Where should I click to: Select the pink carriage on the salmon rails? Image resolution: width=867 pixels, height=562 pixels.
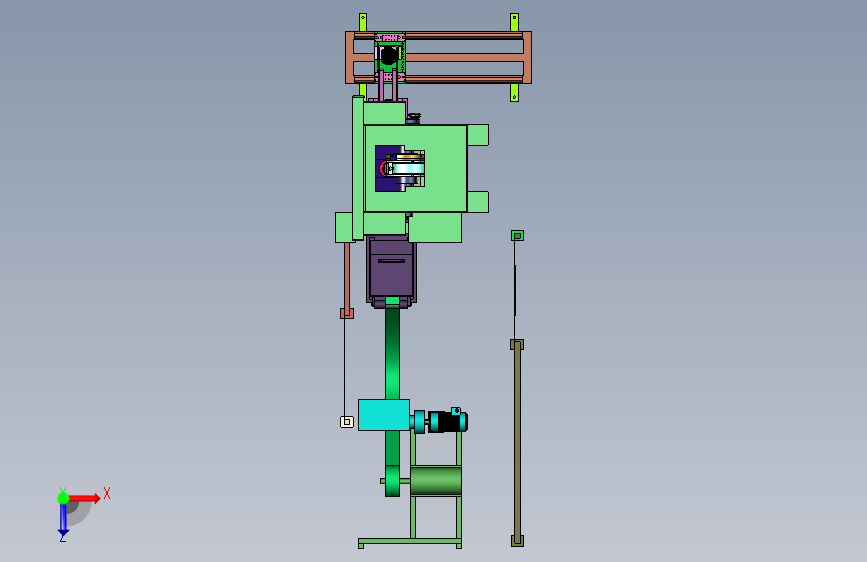[390, 58]
